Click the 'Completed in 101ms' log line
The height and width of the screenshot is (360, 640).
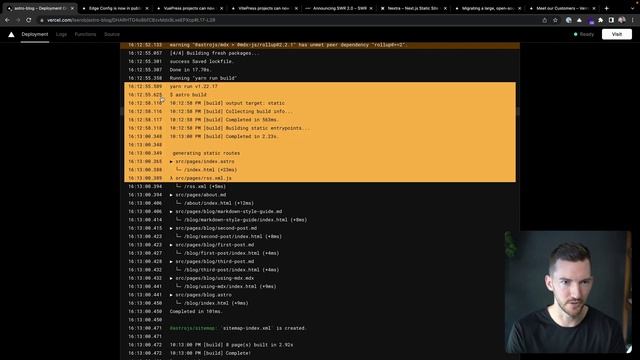pyautogui.click(x=320, y=311)
